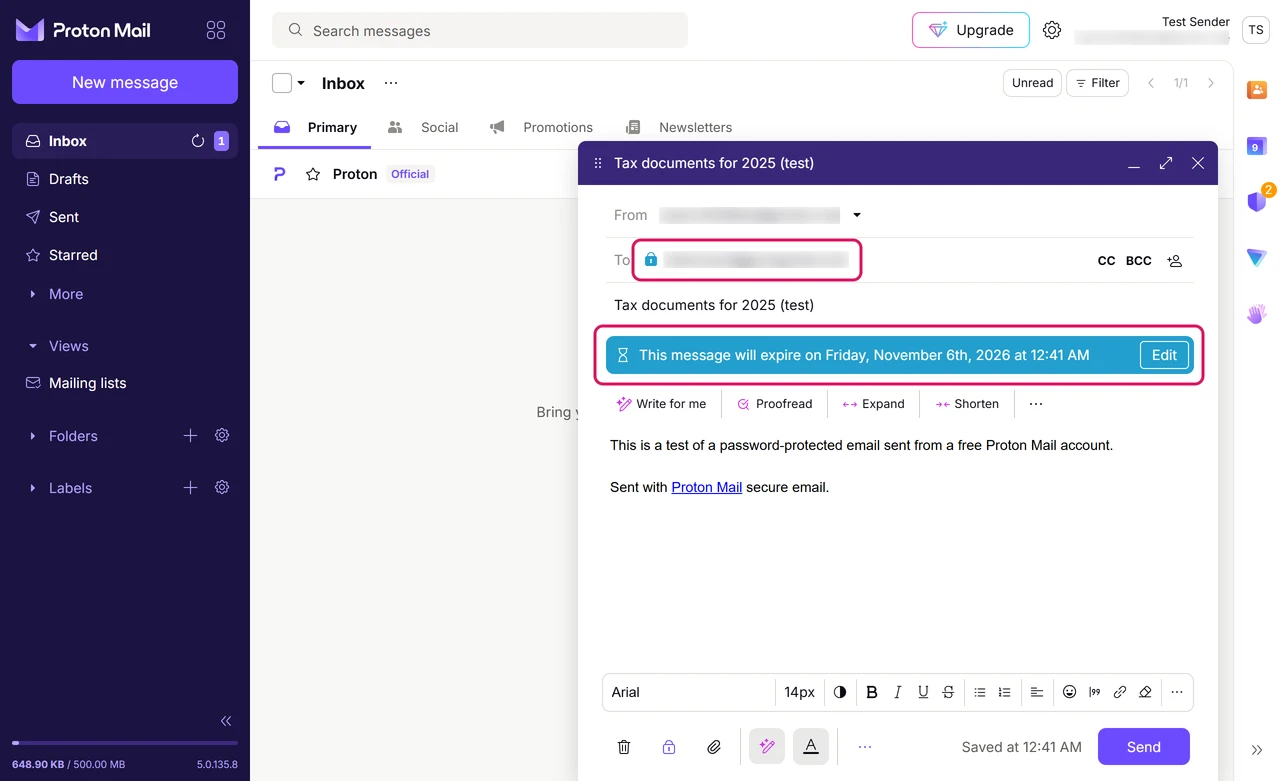
Task: Edit the message expiration time
Action: 1164,355
